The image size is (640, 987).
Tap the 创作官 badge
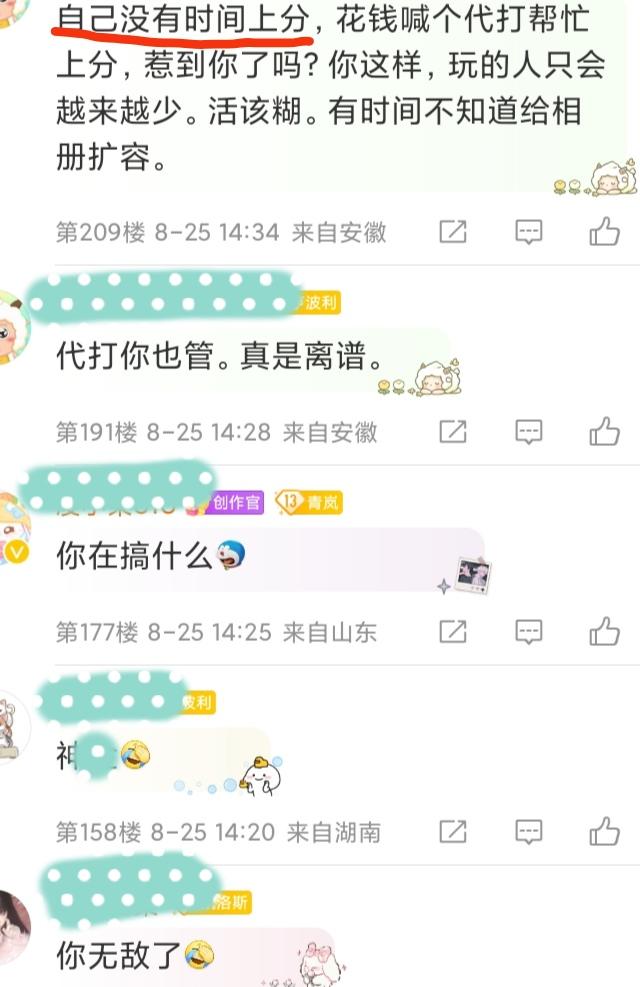[235, 502]
